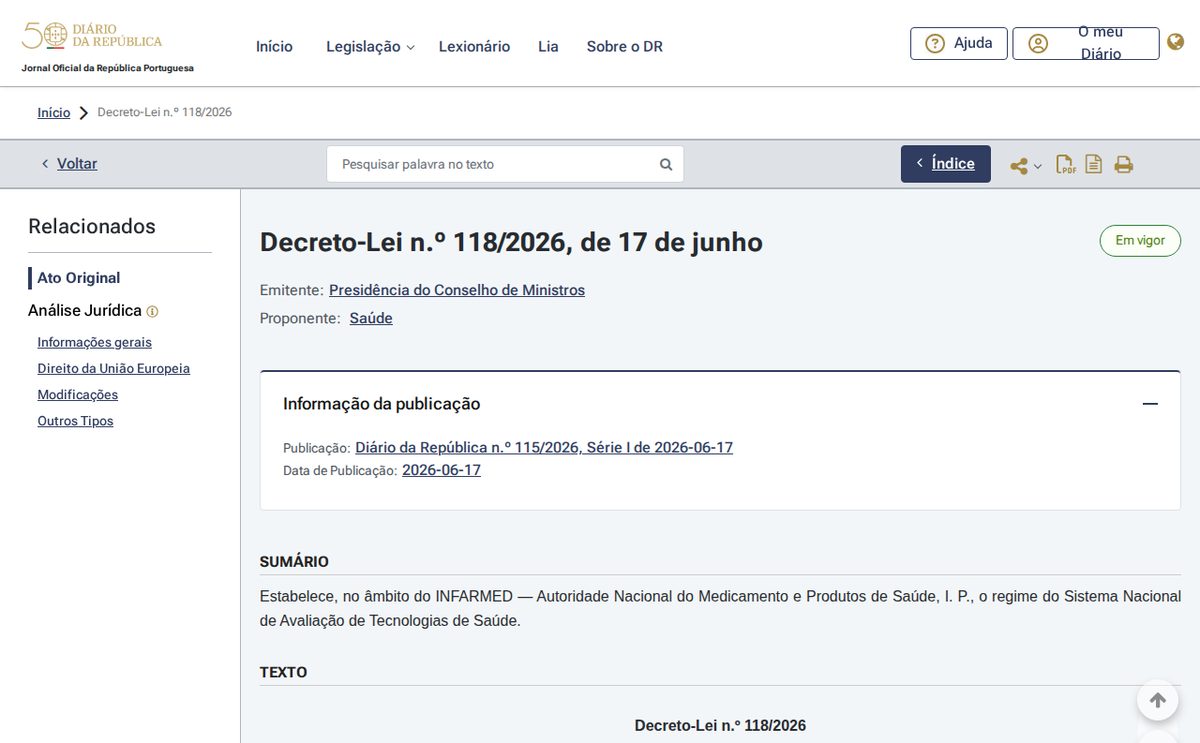Open Modificações sidebar link
1200x743 pixels.
click(77, 394)
